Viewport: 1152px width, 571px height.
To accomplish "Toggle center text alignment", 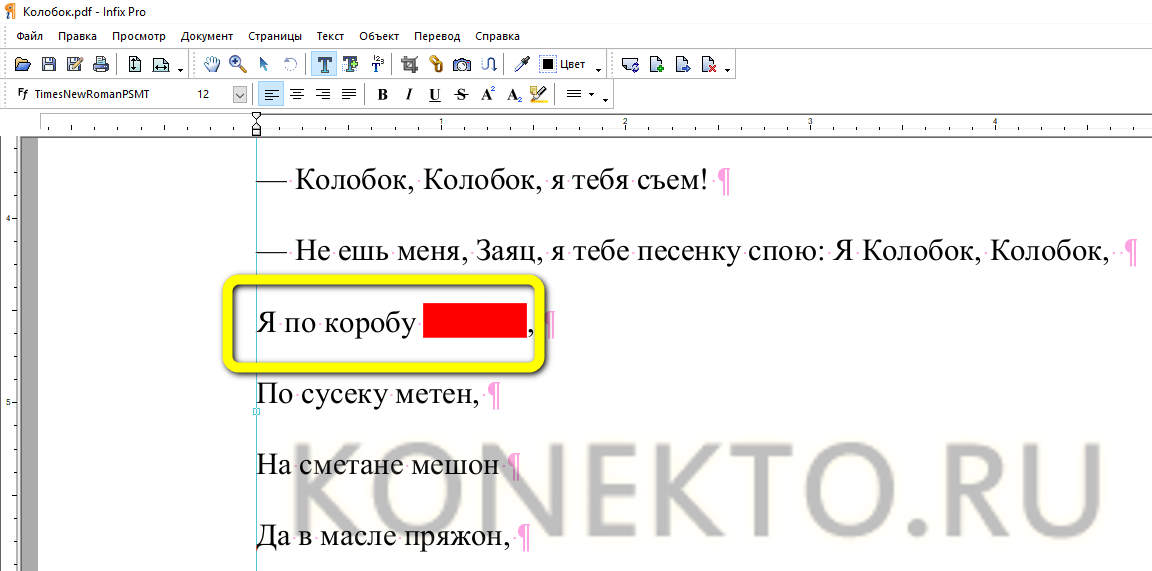I will pos(297,94).
